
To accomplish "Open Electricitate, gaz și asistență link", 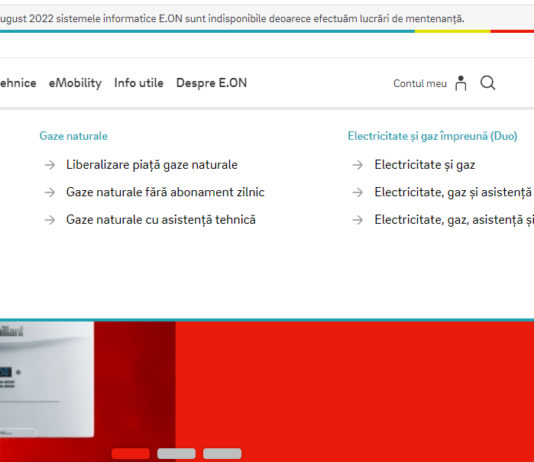I will [454, 192].
